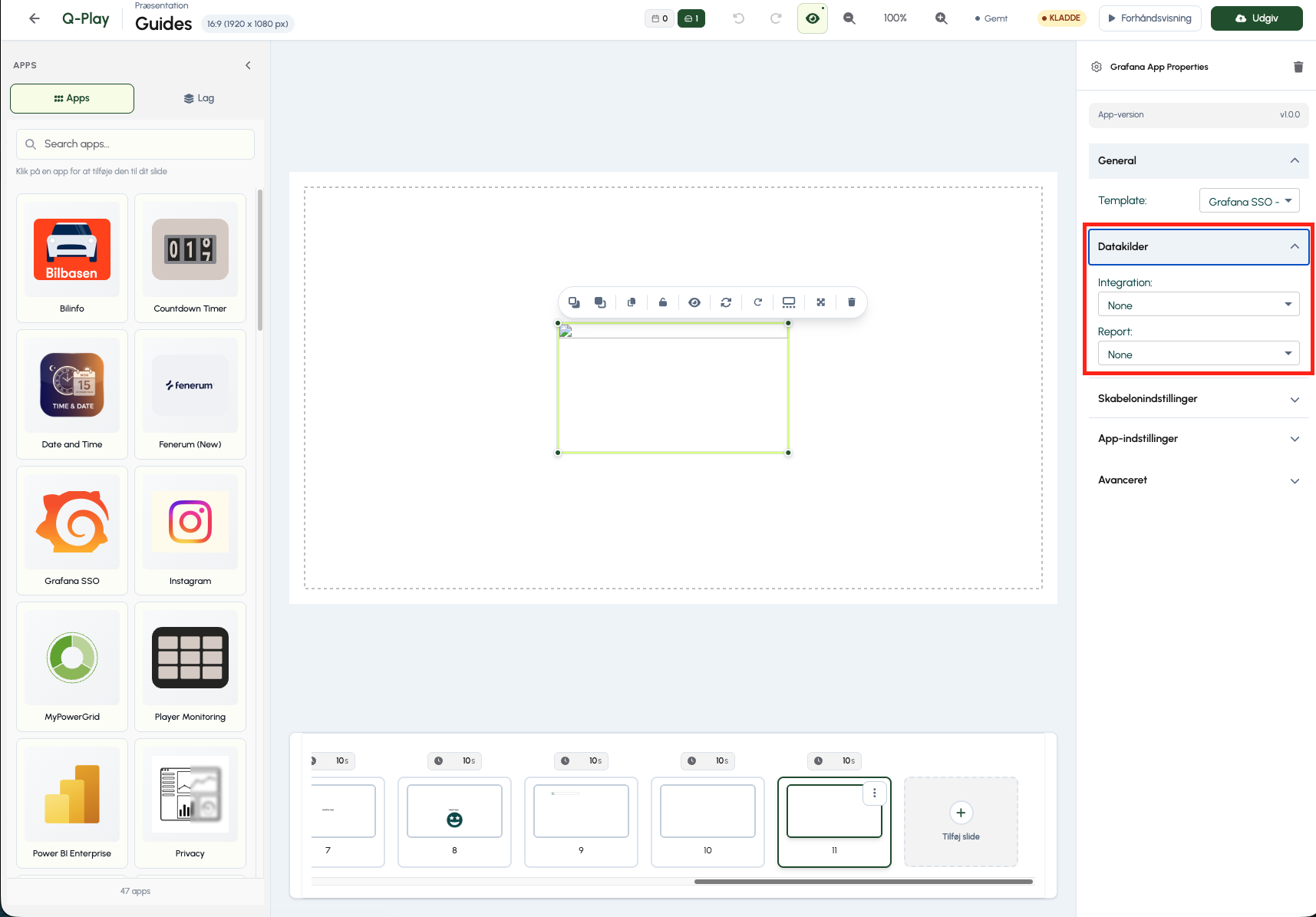Image resolution: width=1316 pixels, height=917 pixels.
Task: Collapse the General section
Action: pyautogui.click(x=1199, y=161)
